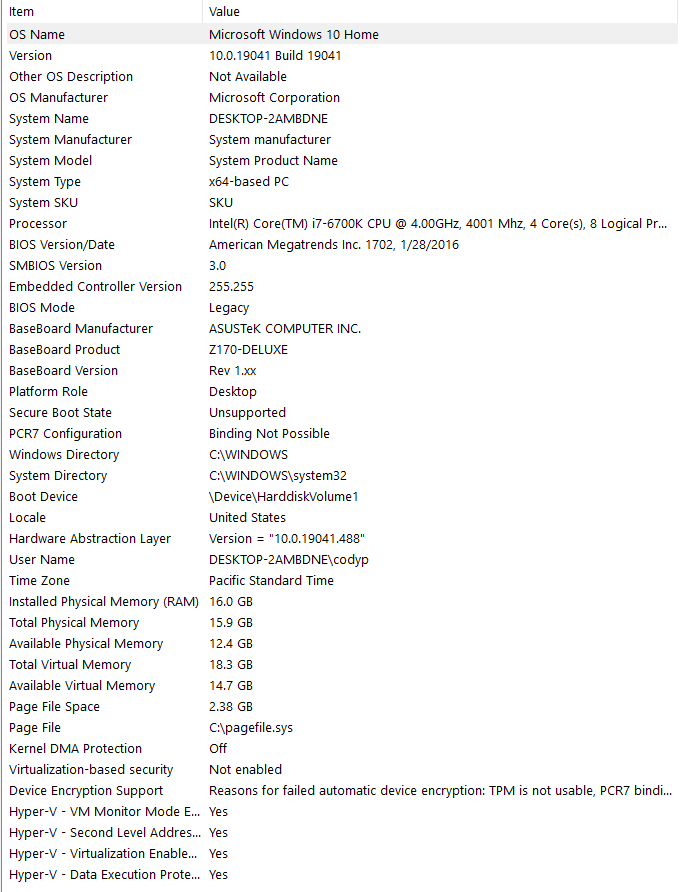Select the BIOS Mode row label
This screenshot has height=892, width=681.
[x=42, y=308]
